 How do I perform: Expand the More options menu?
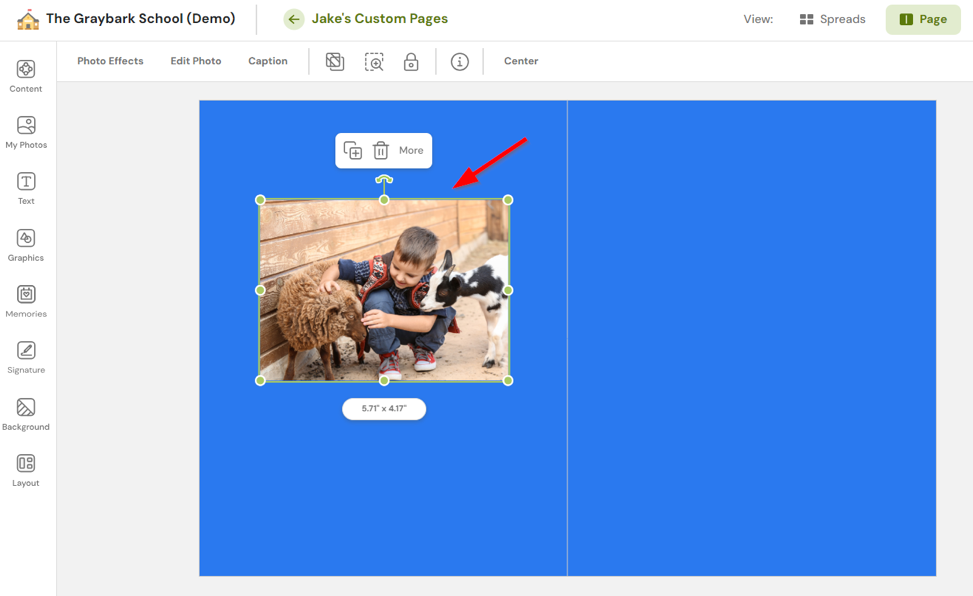pyautogui.click(x=411, y=150)
